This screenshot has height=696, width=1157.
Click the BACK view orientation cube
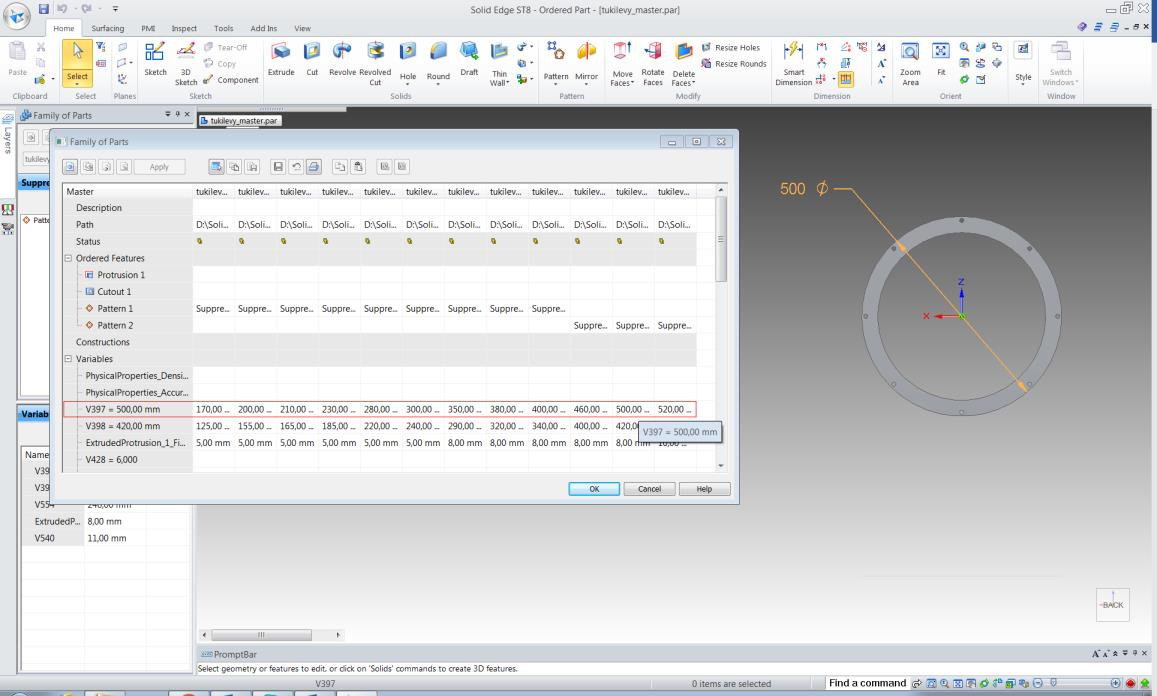coord(1113,605)
